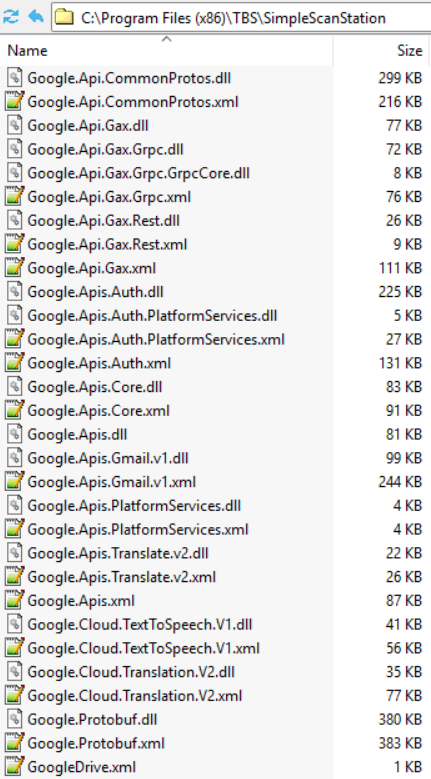Viewport: 431px width, 779px height.
Task: Click the blue back arrow icon
Action: [35, 17]
